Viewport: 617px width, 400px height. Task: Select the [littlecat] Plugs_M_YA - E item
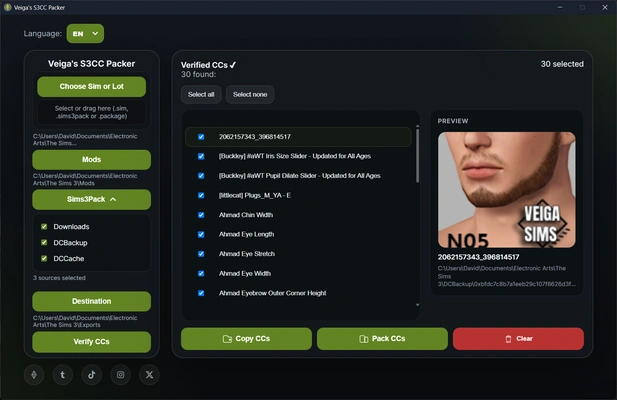coord(298,195)
